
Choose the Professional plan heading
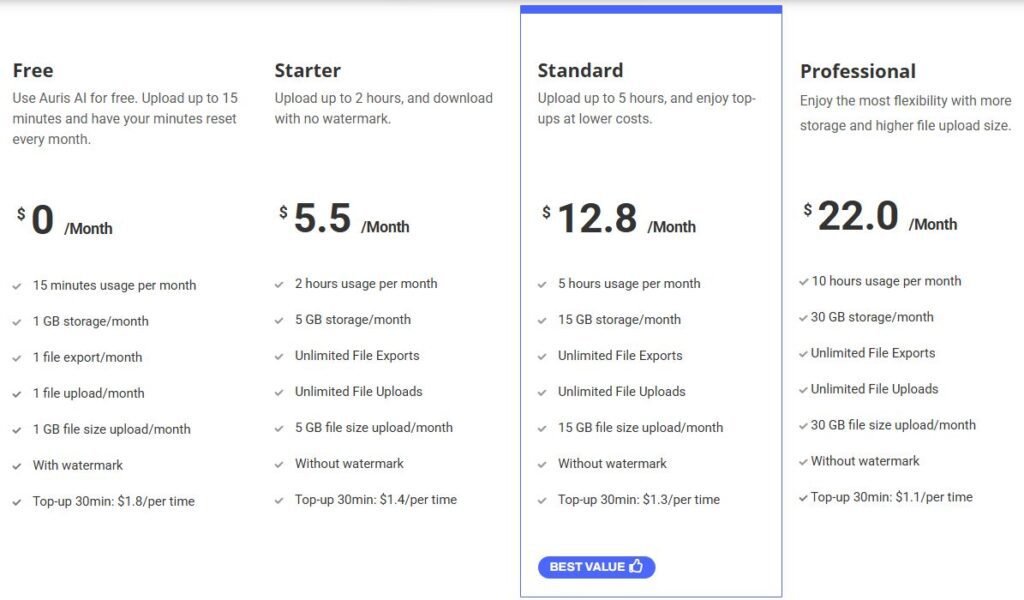(858, 72)
